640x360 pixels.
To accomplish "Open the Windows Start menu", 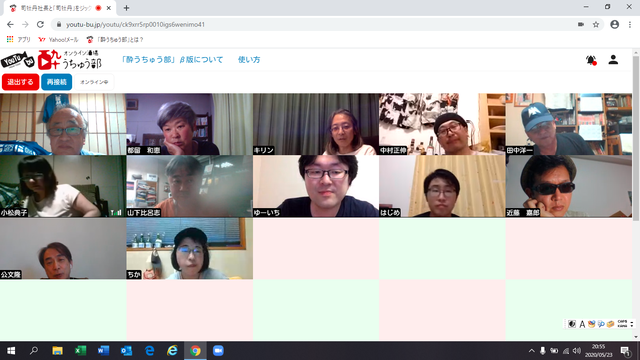I will click(11, 351).
